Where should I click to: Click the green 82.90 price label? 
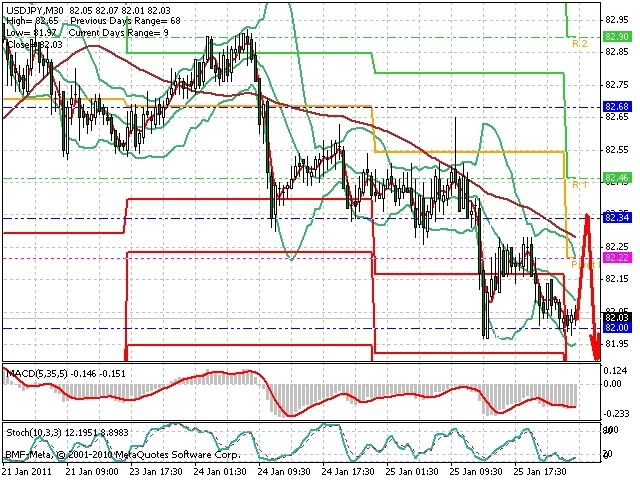click(x=617, y=37)
